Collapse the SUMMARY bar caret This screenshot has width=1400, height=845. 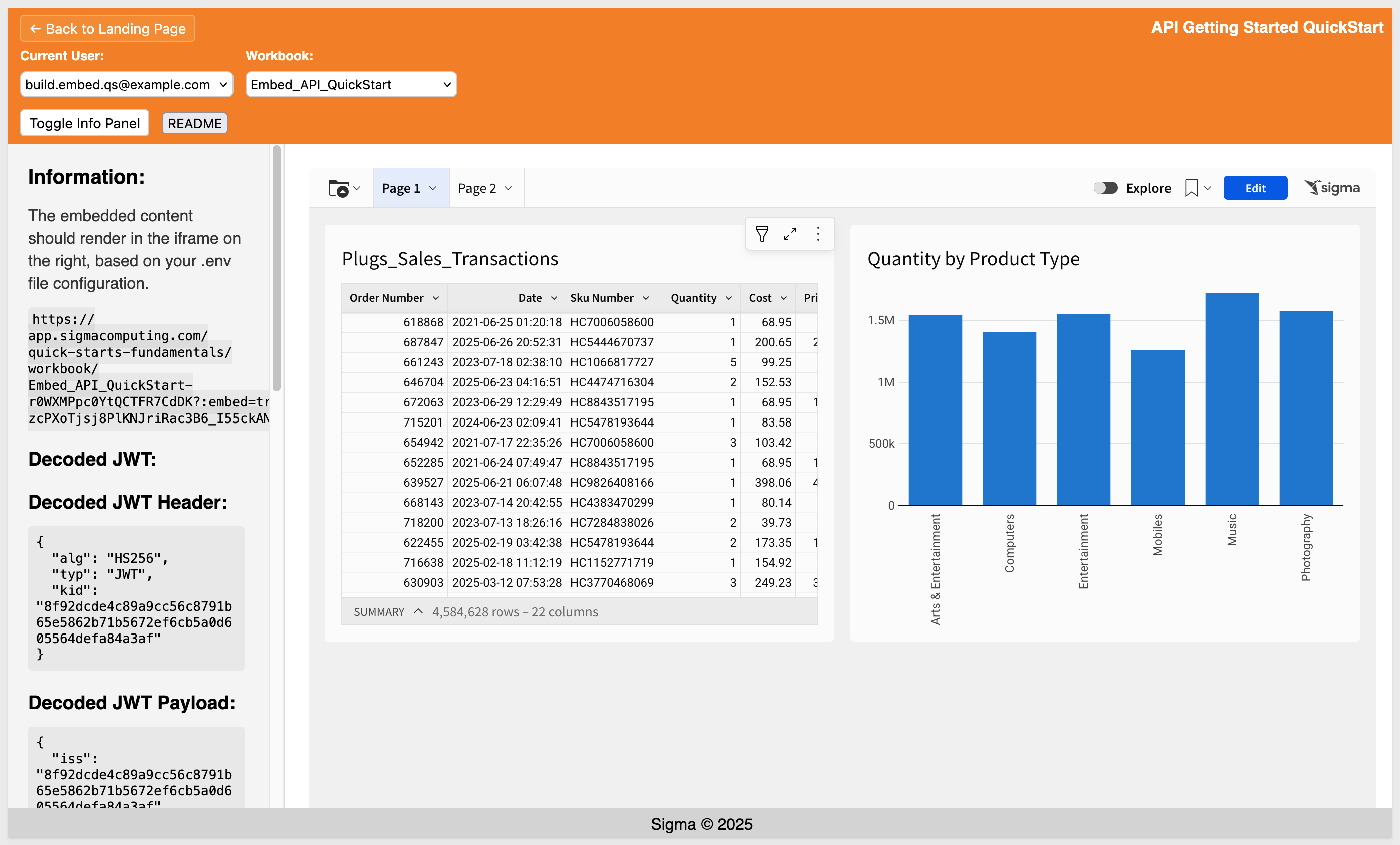(419, 611)
